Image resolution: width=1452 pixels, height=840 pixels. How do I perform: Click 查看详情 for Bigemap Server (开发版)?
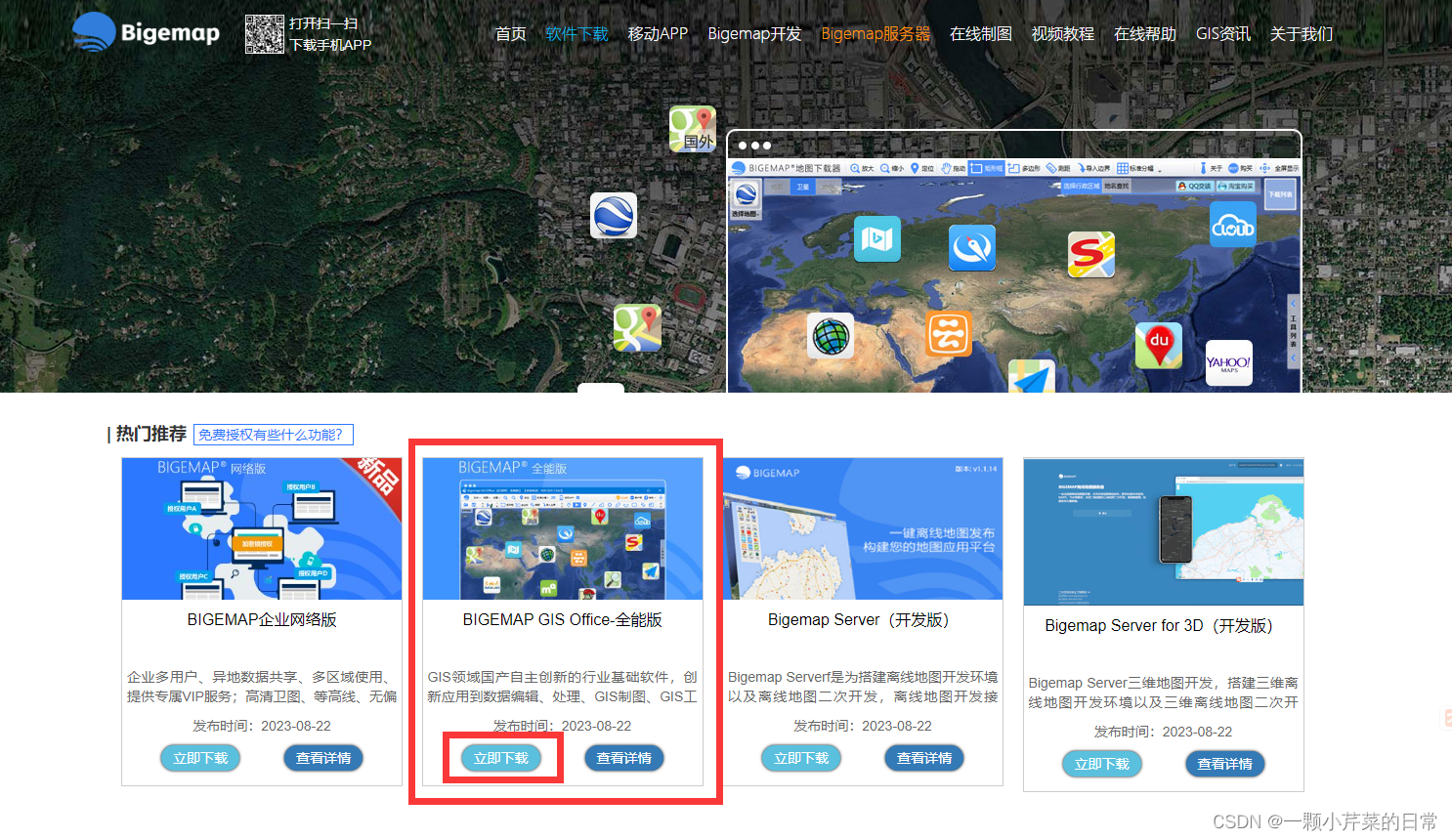[924, 758]
